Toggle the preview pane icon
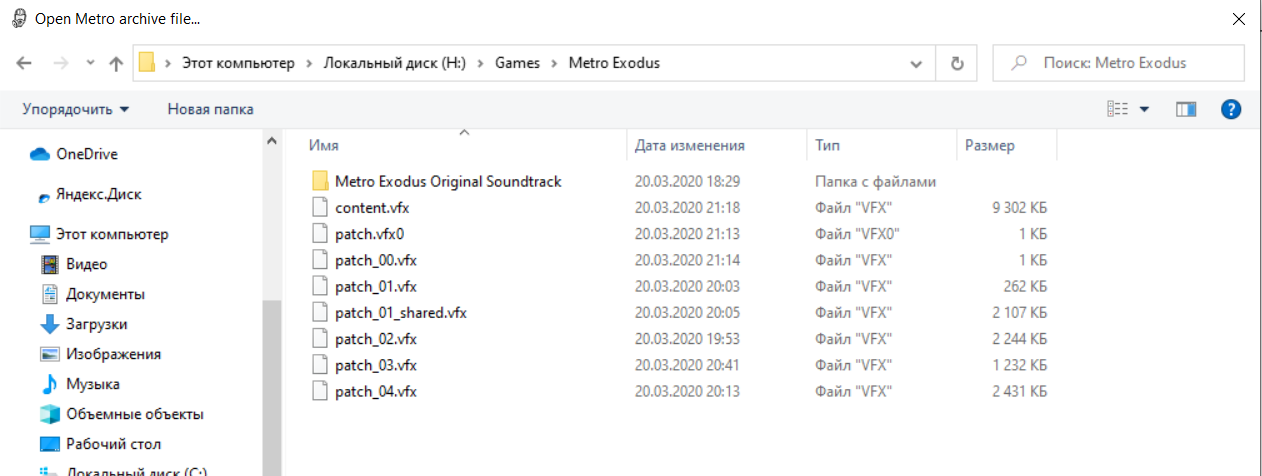 [1186, 109]
